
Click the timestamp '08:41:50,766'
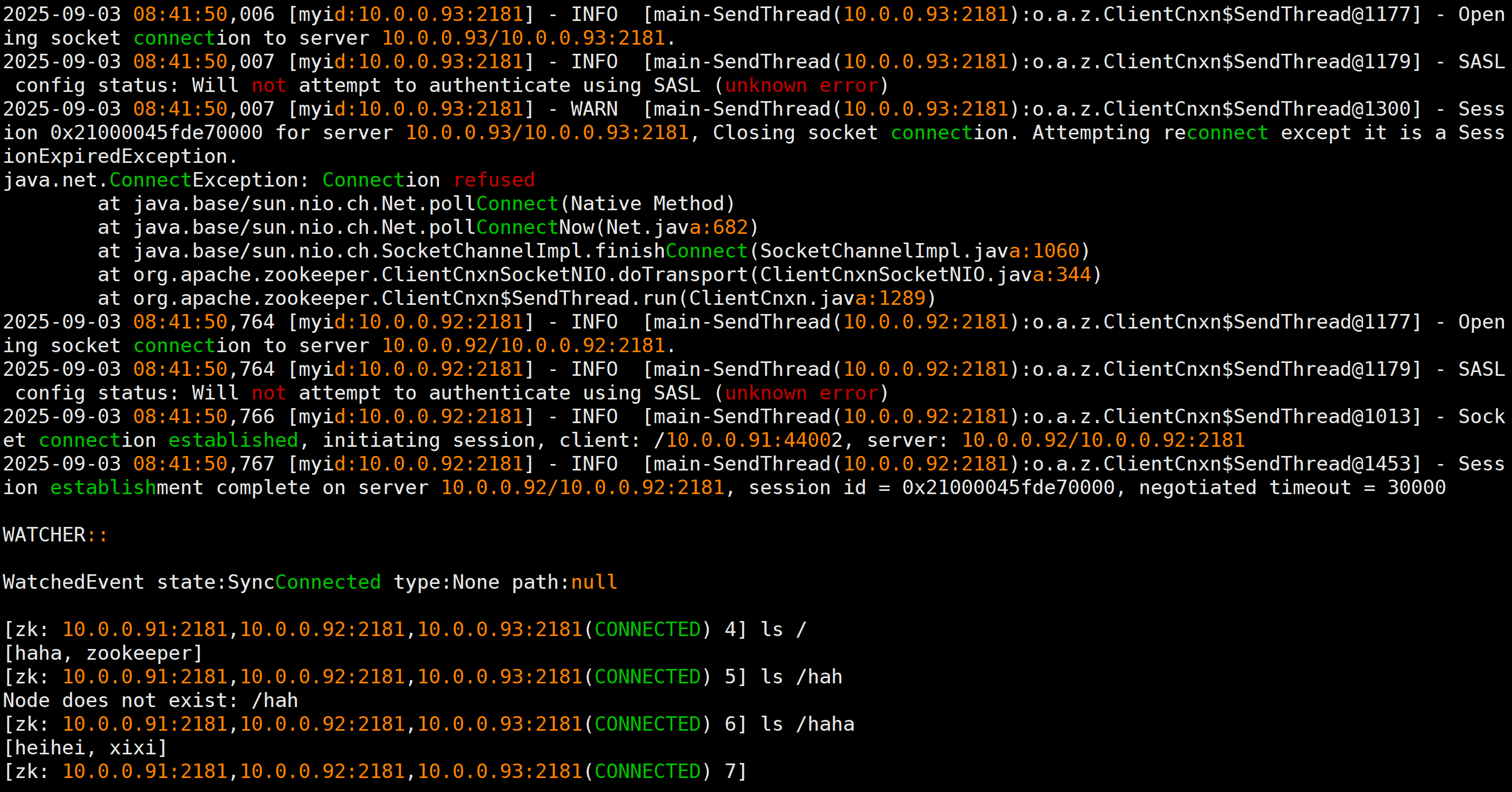[204, 417]
